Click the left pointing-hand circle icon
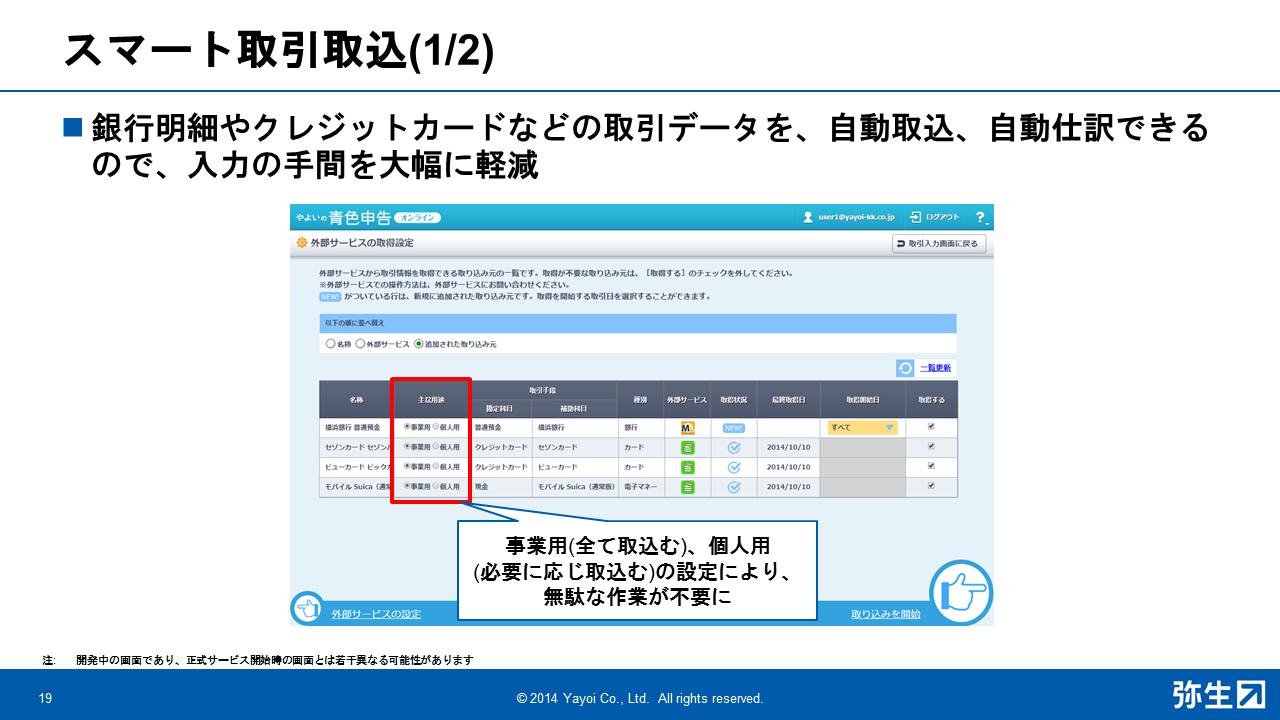 point(307,608)
